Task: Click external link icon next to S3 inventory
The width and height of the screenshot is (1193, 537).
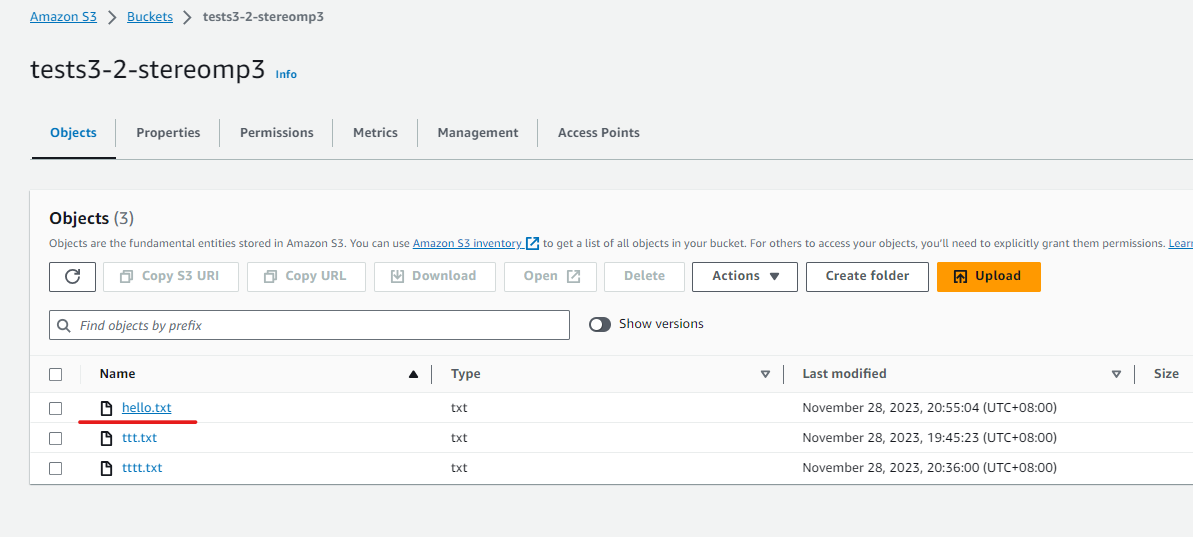Action: 533,243
